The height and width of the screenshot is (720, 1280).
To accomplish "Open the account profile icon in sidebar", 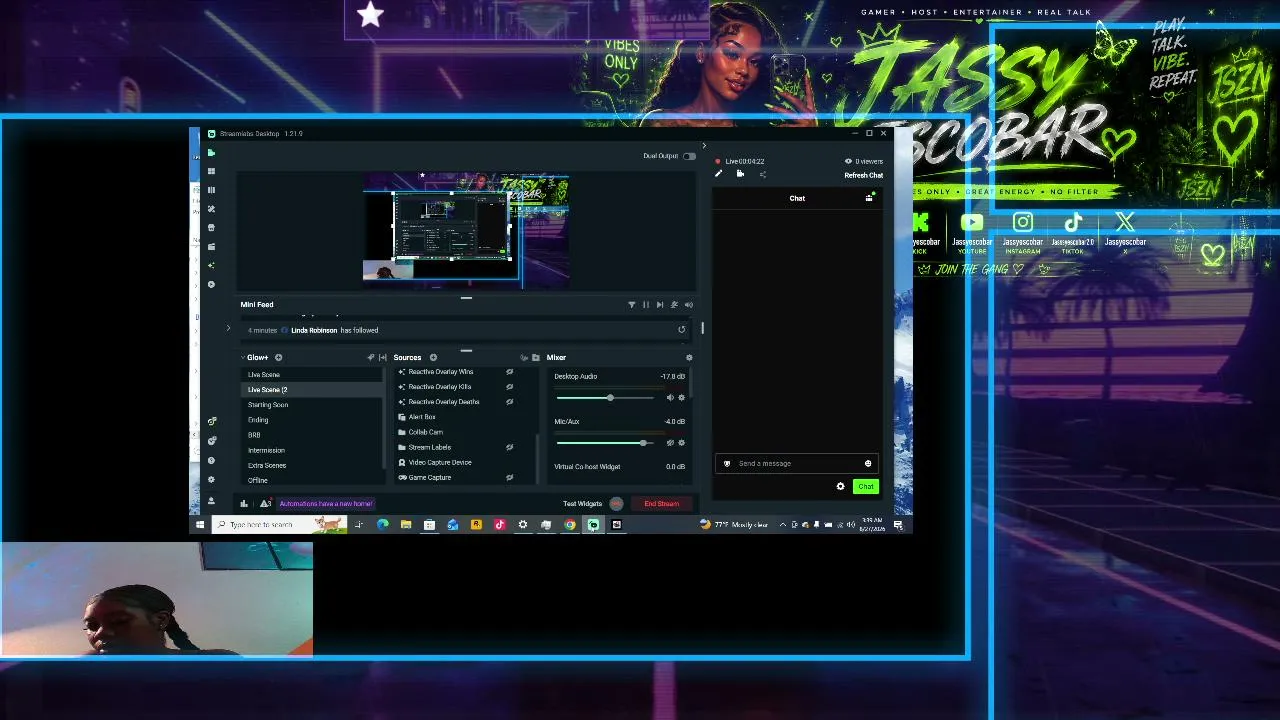I will [211, 500].
